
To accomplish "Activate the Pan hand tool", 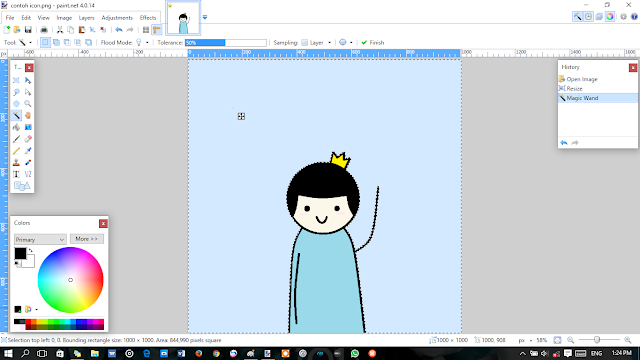I will [x=28, y=116].
